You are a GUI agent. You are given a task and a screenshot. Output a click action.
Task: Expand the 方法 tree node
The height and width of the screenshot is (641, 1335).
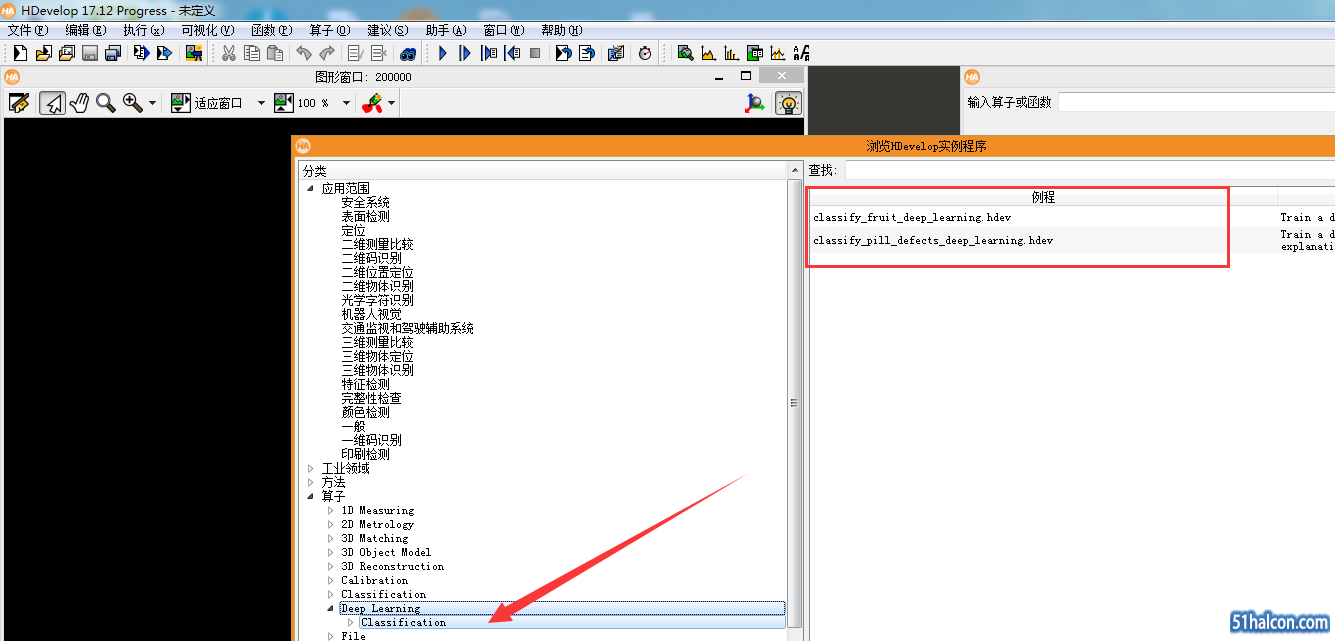(x=311, y=482)
